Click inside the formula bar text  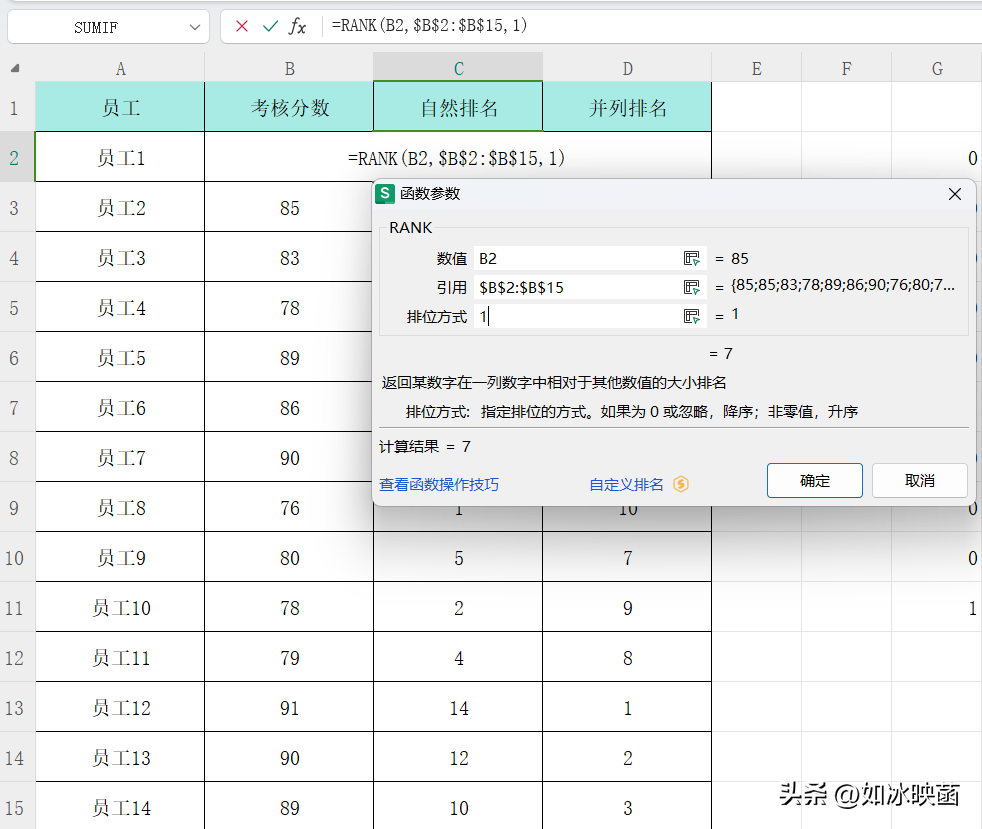click(x=430, y=26)
